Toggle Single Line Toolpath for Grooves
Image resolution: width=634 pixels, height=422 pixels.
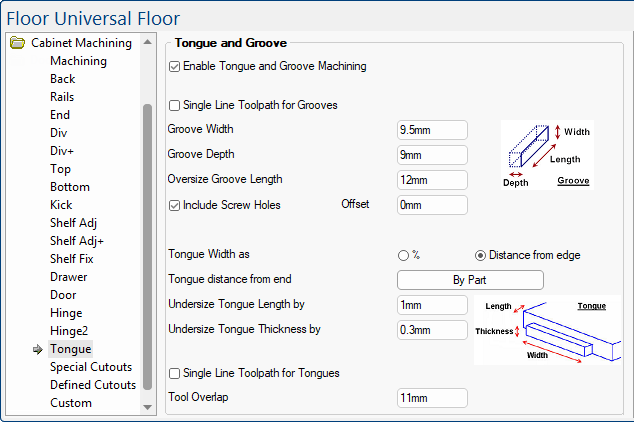(175, 105)
